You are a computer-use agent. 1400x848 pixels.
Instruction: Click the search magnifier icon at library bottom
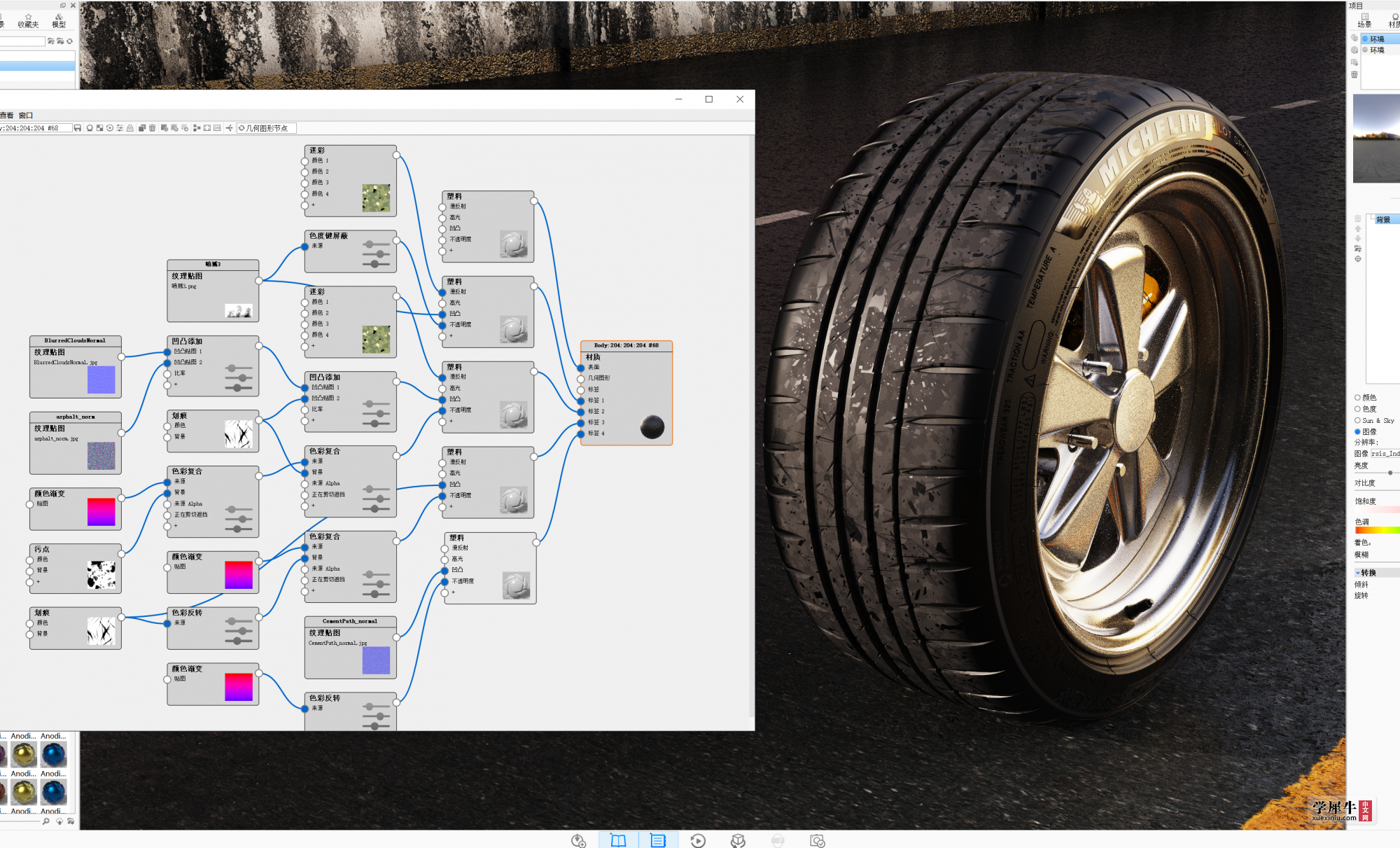(x=45, y=821)
